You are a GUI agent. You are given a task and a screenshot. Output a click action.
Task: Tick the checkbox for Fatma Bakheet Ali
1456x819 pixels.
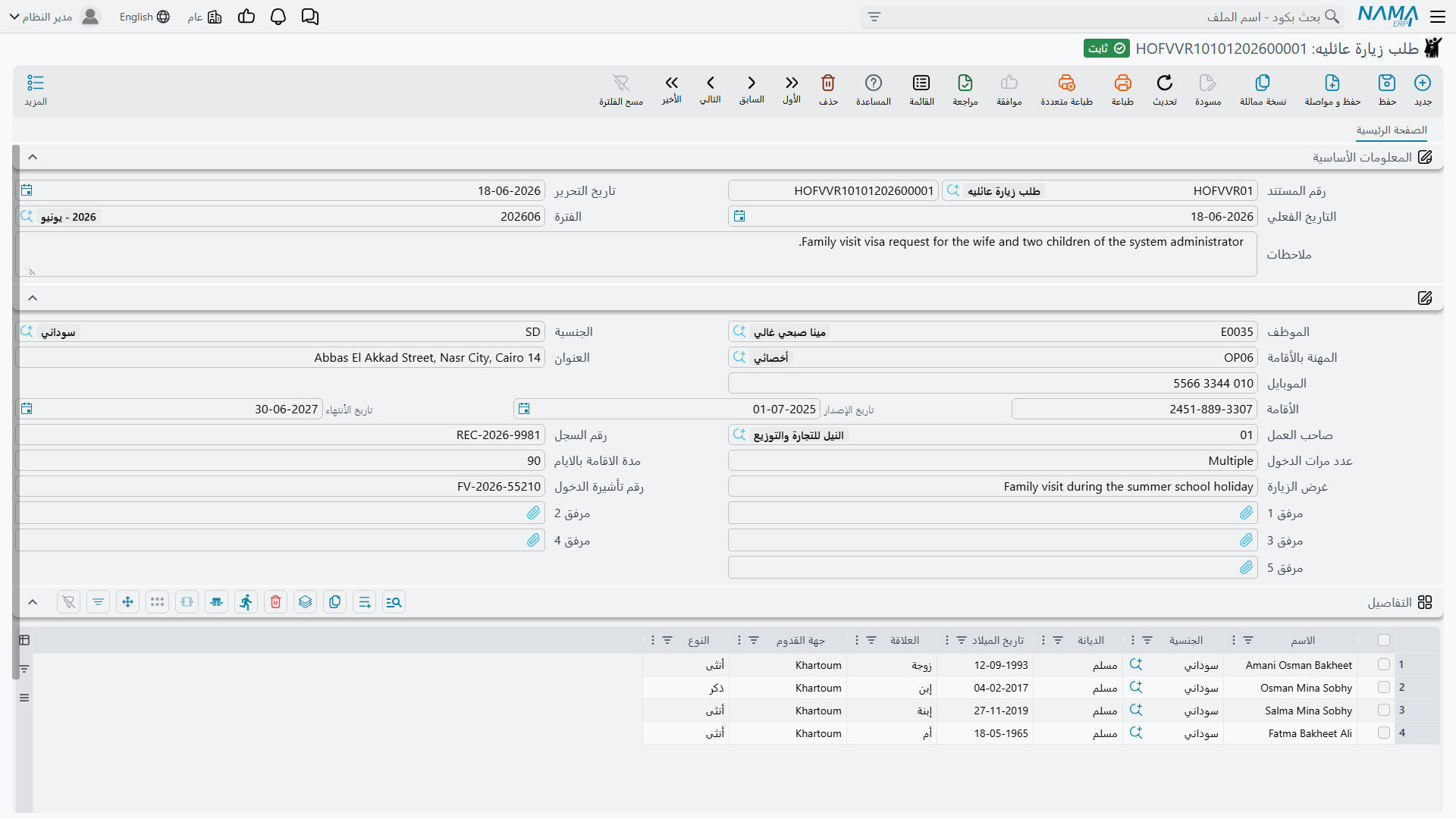1384,733
